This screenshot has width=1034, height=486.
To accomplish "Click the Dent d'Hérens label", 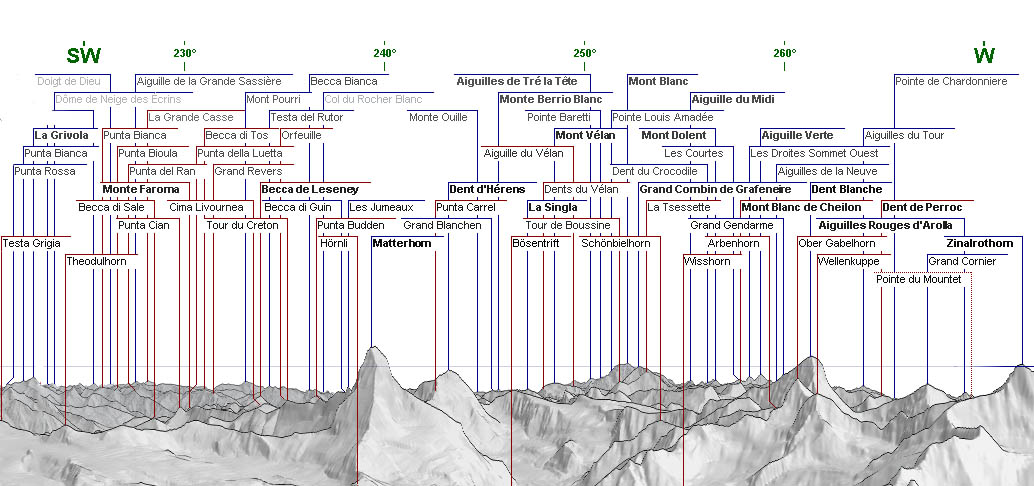I will click(x=486, y=189).
